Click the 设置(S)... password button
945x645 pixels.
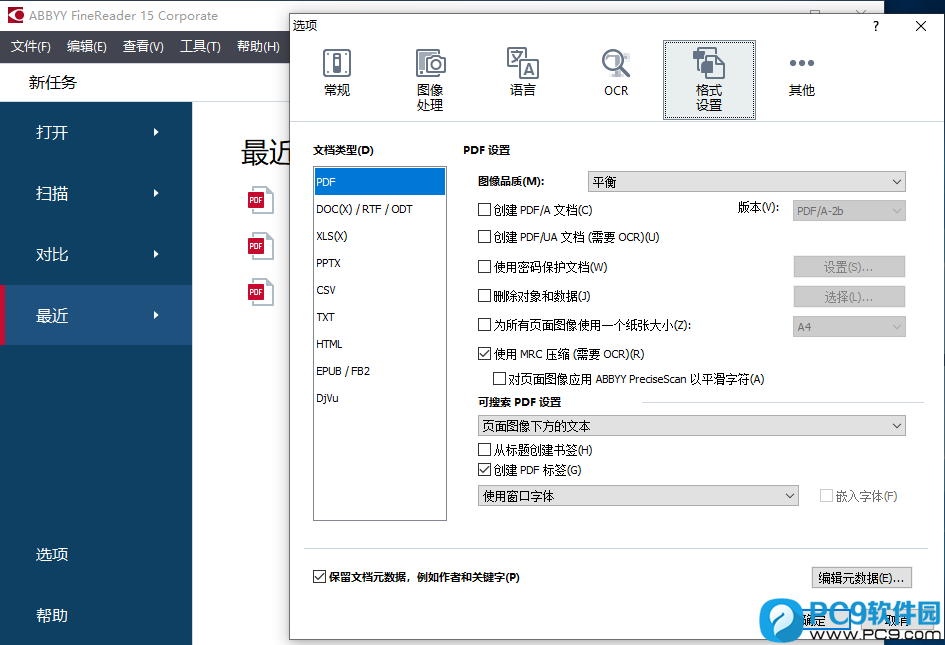849,266
